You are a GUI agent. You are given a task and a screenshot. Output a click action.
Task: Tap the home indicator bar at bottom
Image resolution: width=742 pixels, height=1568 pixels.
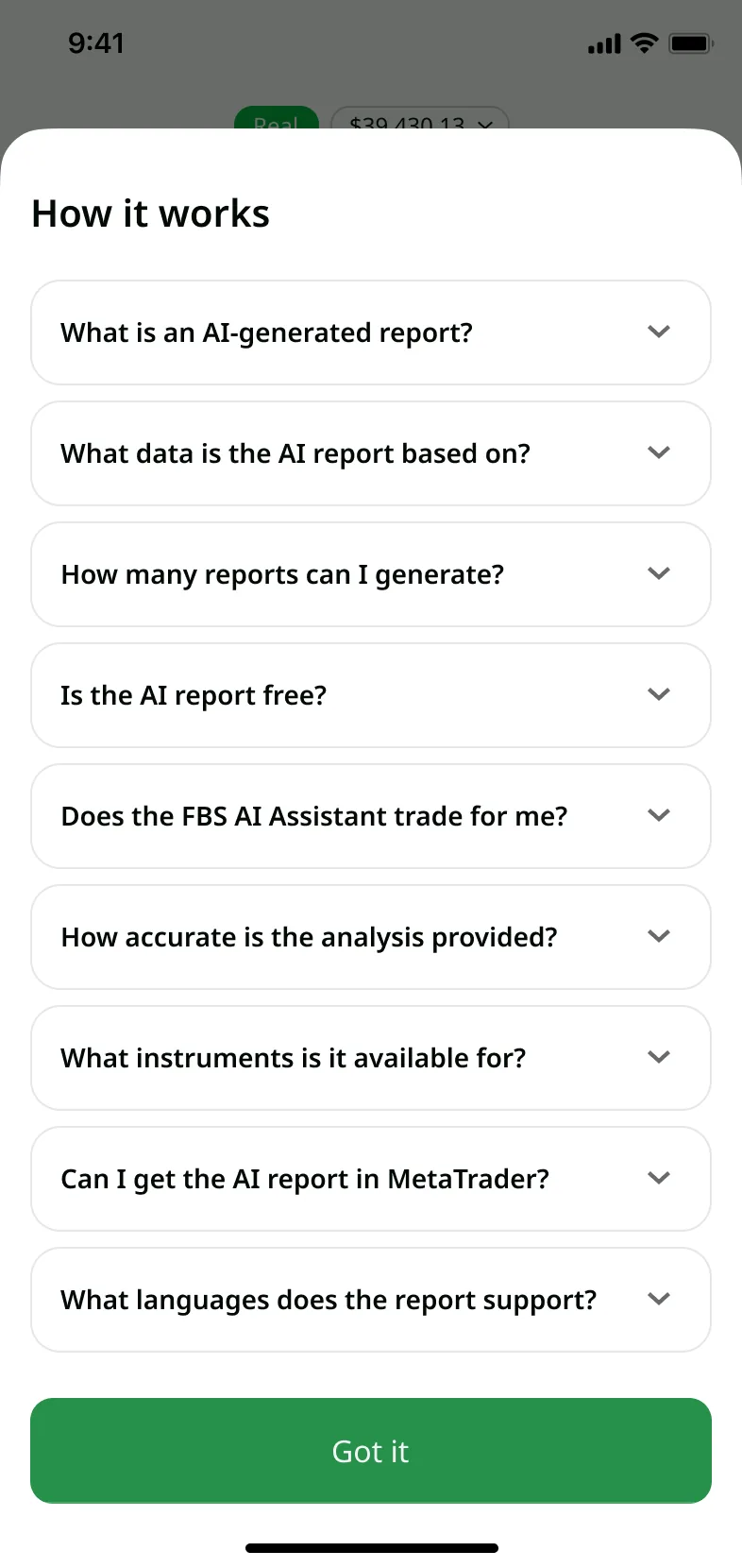click(x=371, y=1547)
